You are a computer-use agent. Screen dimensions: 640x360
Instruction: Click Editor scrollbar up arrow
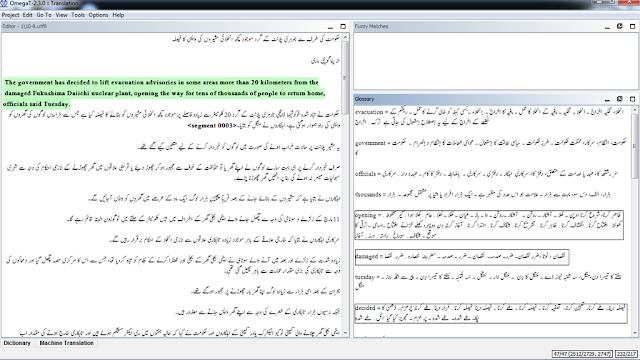coord(345,38)
